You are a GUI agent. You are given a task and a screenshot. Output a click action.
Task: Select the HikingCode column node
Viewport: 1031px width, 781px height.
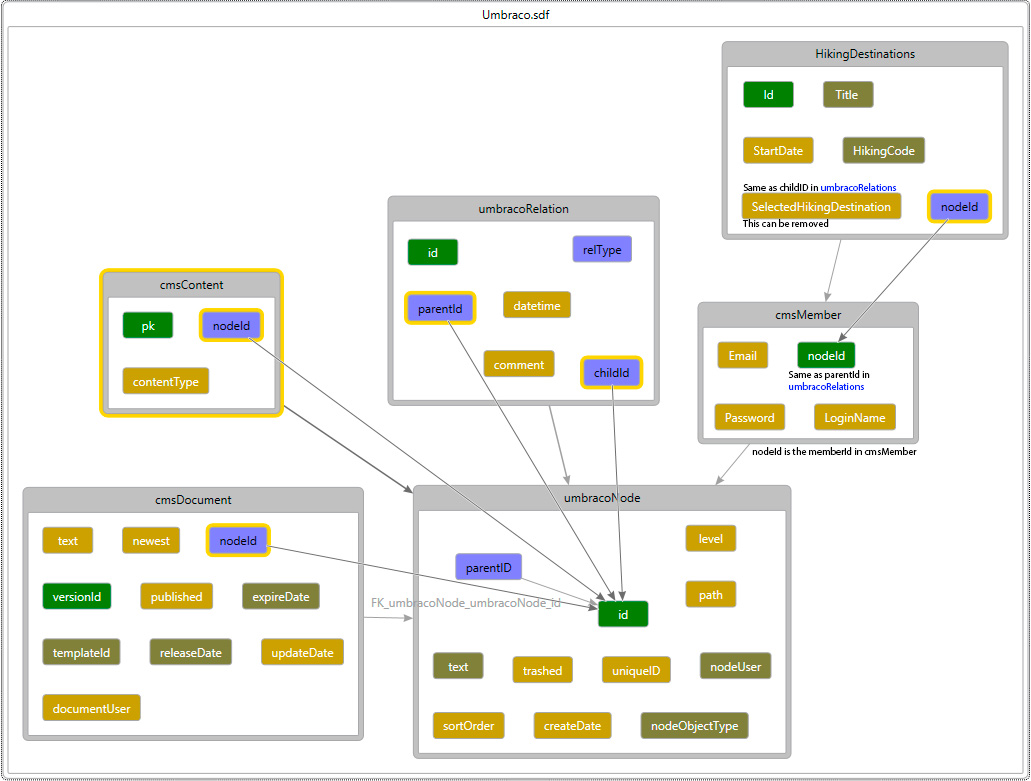tap(883, 151)
